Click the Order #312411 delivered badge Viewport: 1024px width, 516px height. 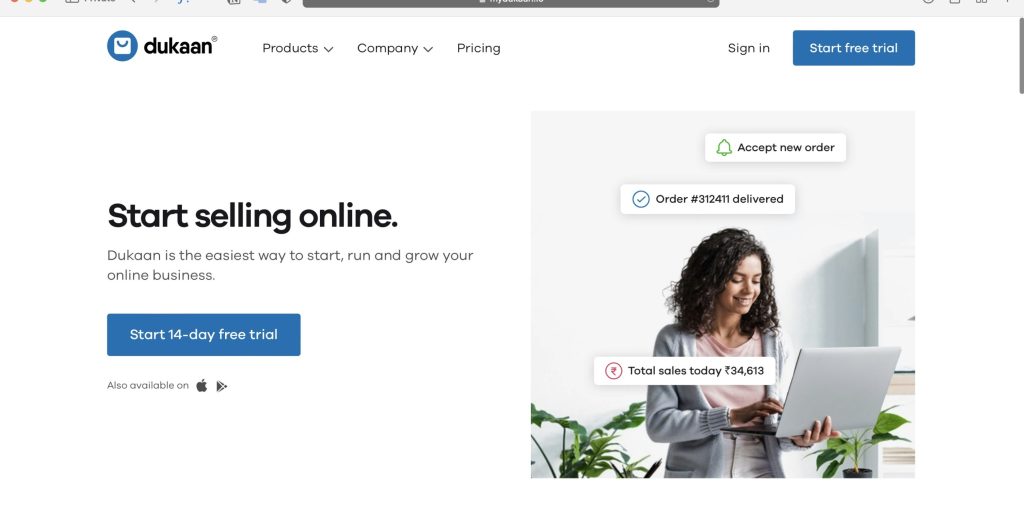[707, 199]
